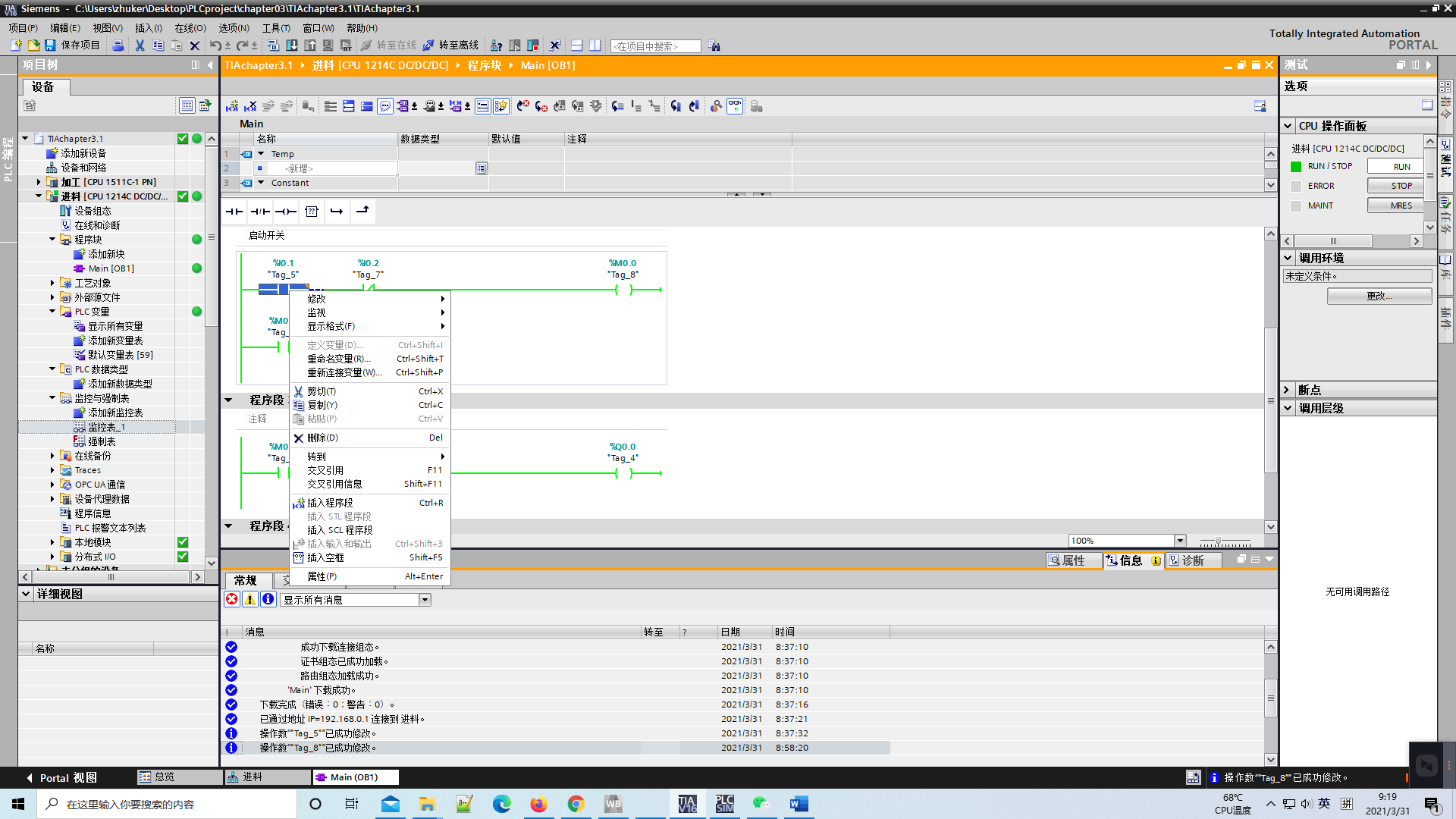Toggle the warning messages filter
Screen dimensions: 1456x819
click(249, 599)
